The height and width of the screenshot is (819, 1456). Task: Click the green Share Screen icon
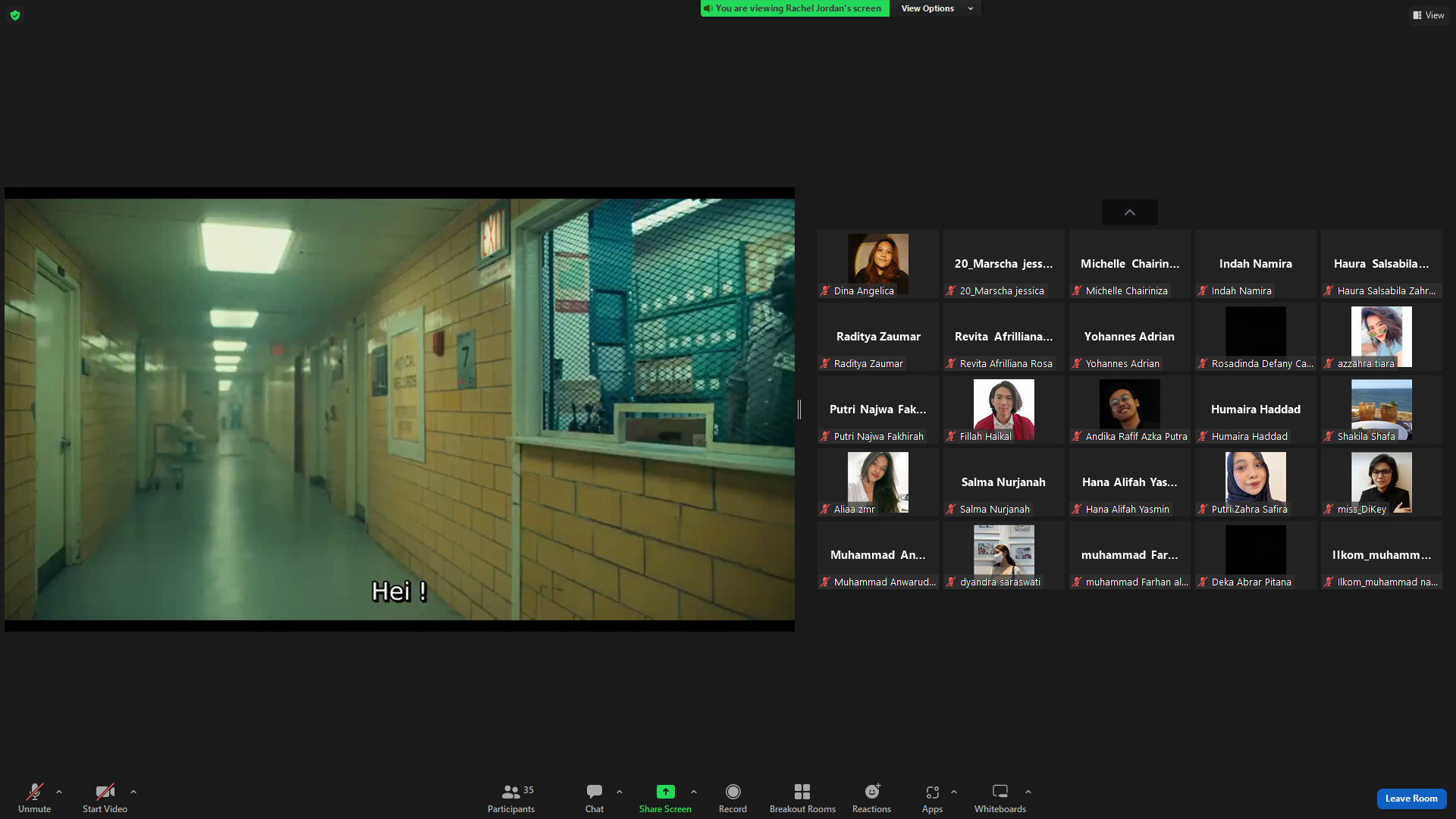pyautogui.click(x=665, y=792)
